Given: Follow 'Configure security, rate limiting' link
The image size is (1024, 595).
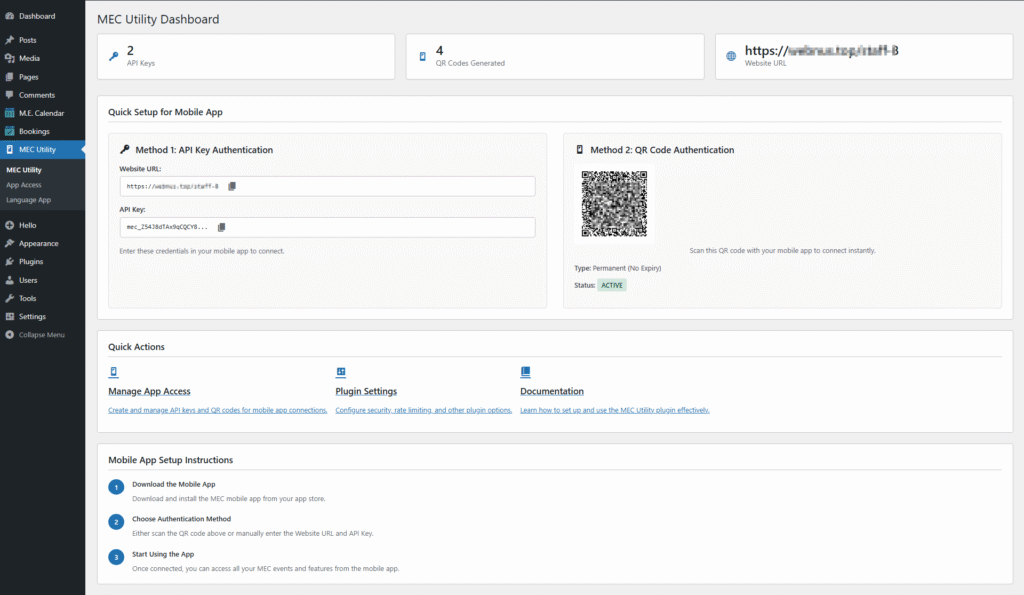Looking at the screenshot, I should [x=423, y=410].
